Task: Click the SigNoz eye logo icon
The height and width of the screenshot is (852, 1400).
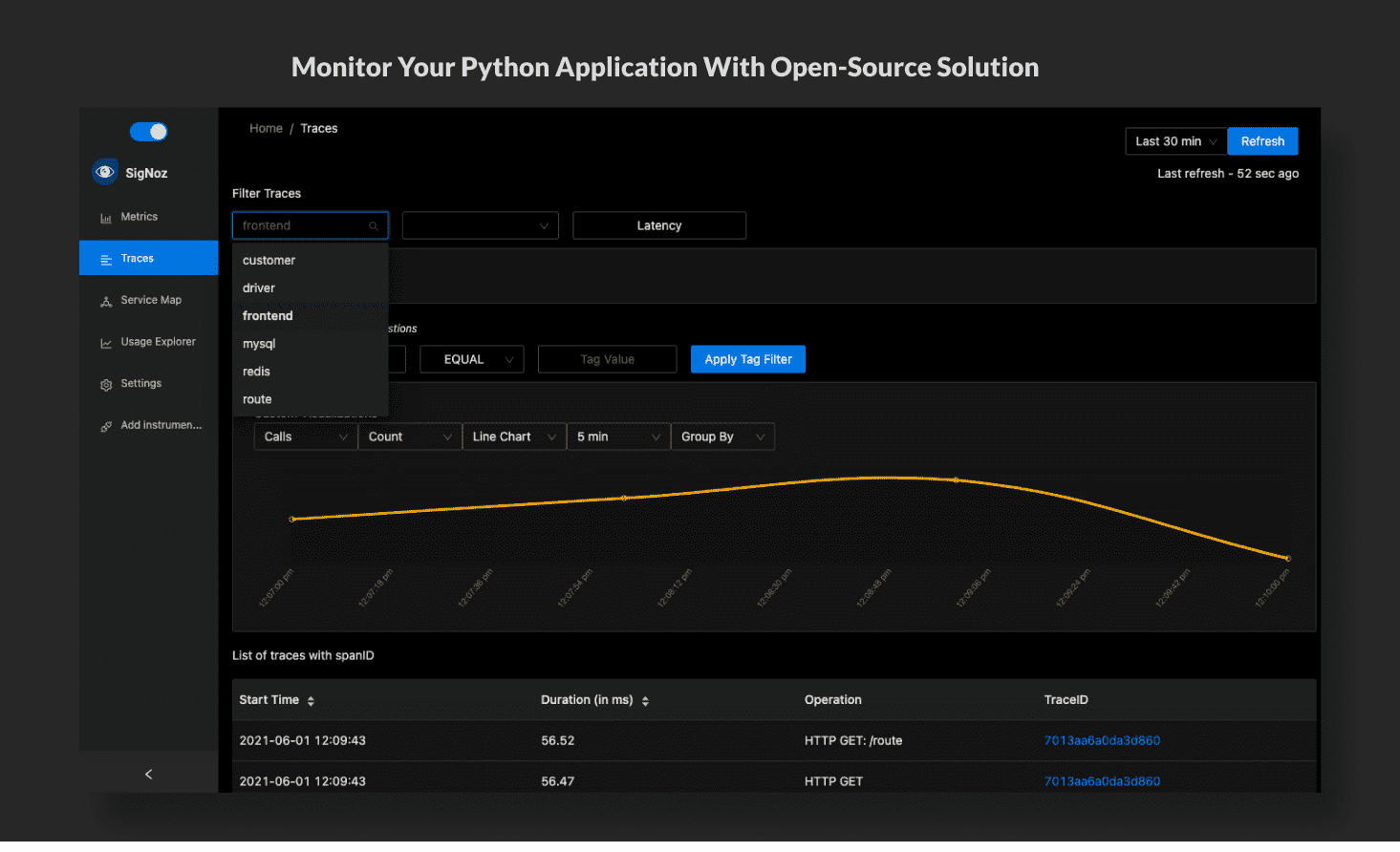Action: pos(105,172)
